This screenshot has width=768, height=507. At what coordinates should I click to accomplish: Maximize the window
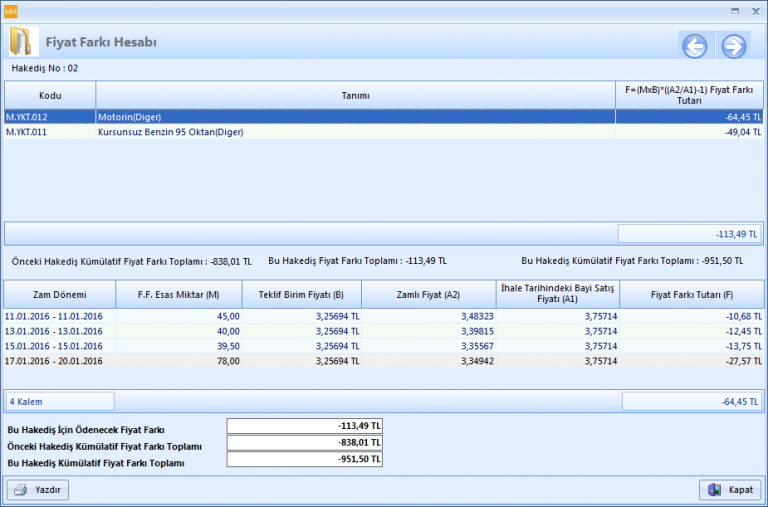pos(735,9)
